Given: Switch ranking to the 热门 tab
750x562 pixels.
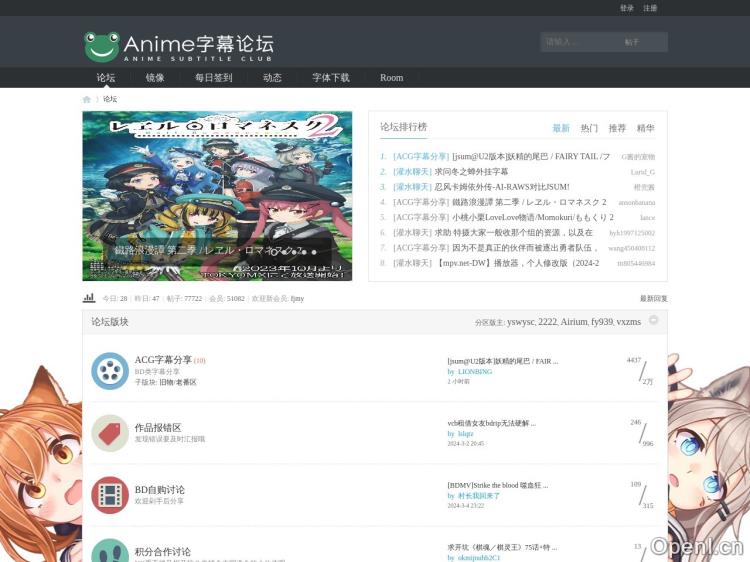Looking at the screenshot, I should (x=589, y=128).
